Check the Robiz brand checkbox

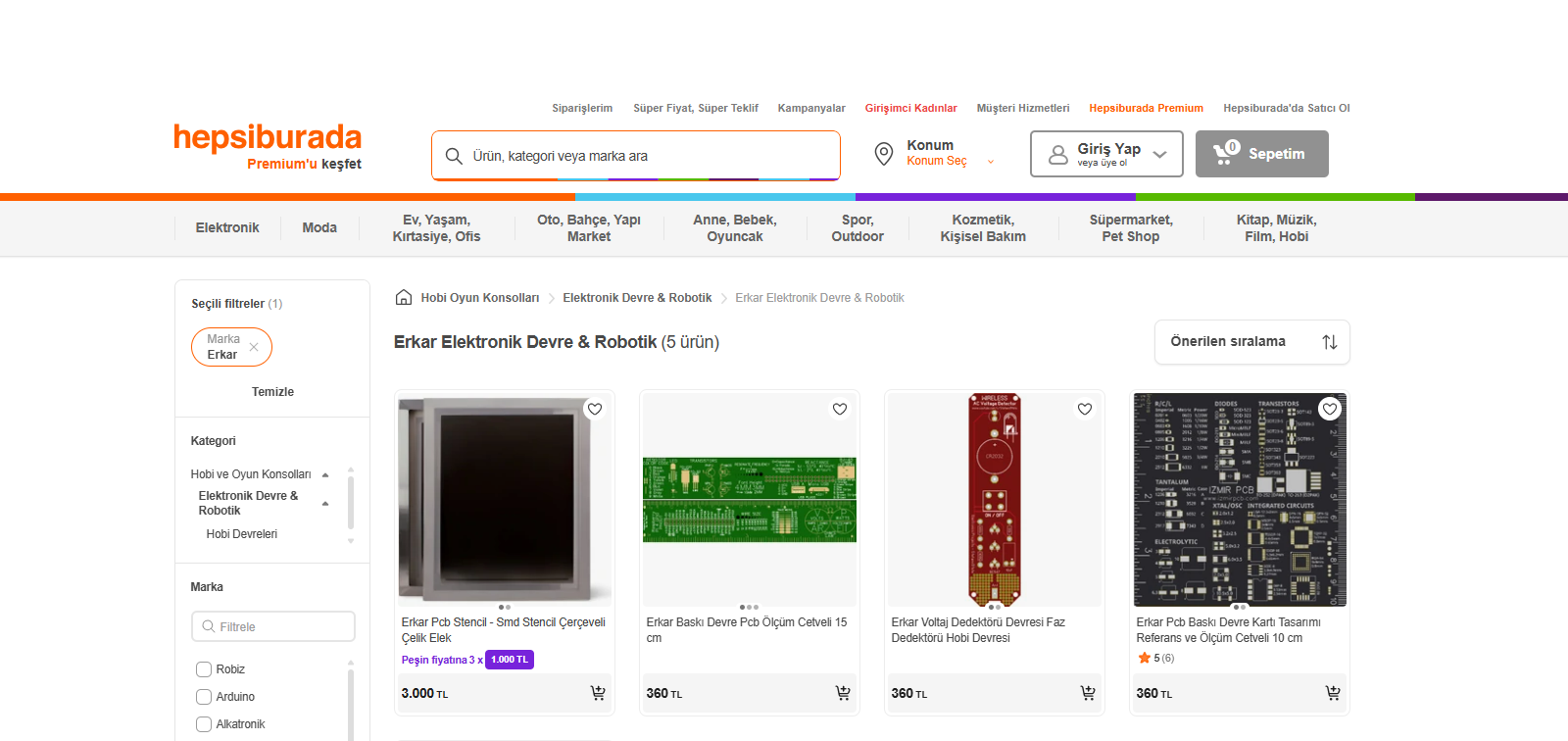(204, 669)
